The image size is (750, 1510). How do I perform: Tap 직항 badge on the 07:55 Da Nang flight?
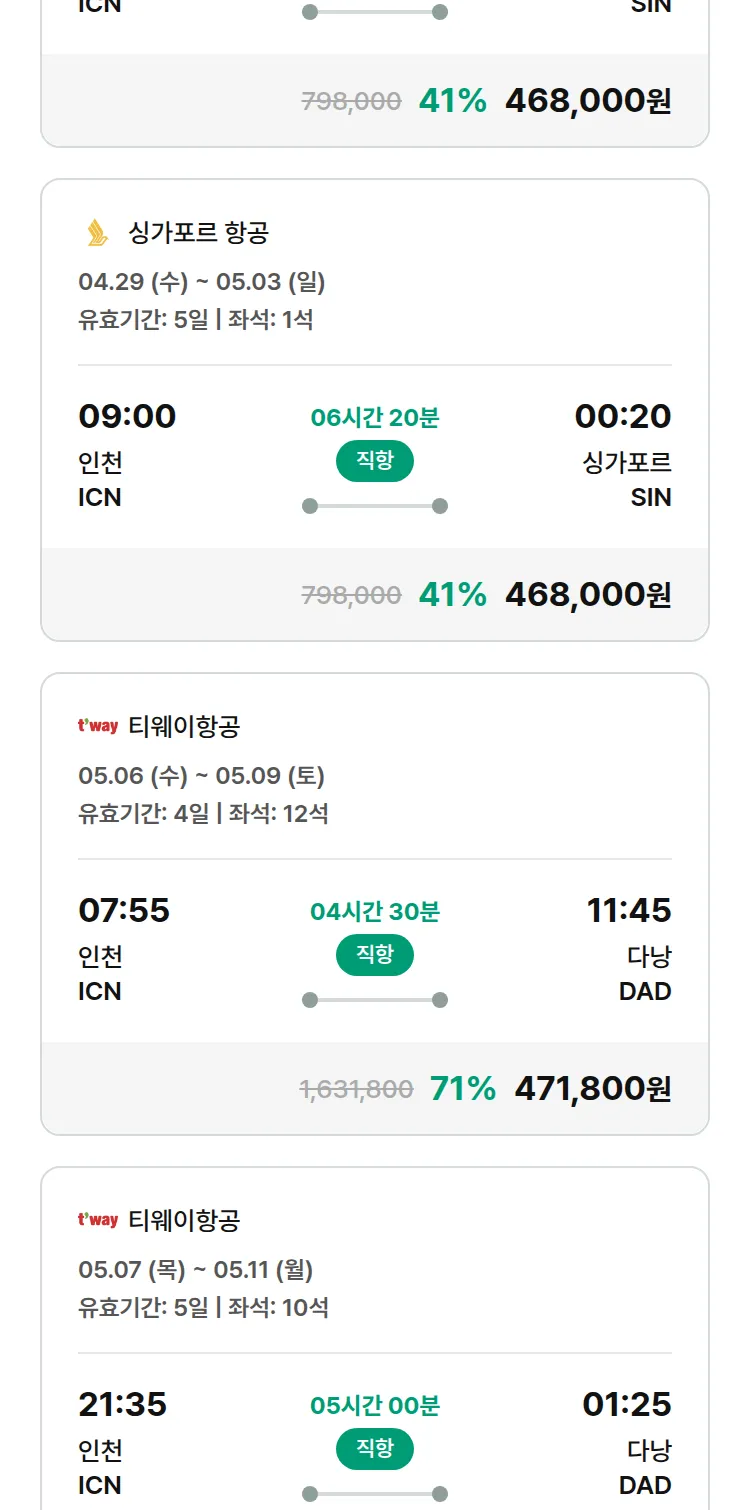374,955
